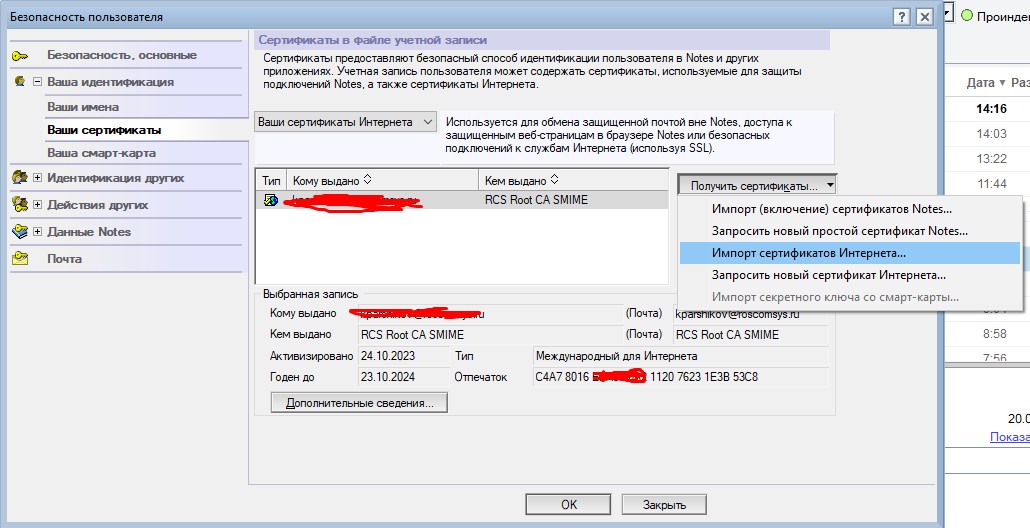Choose Импорт сертификатов Интернета

point(850,253)
